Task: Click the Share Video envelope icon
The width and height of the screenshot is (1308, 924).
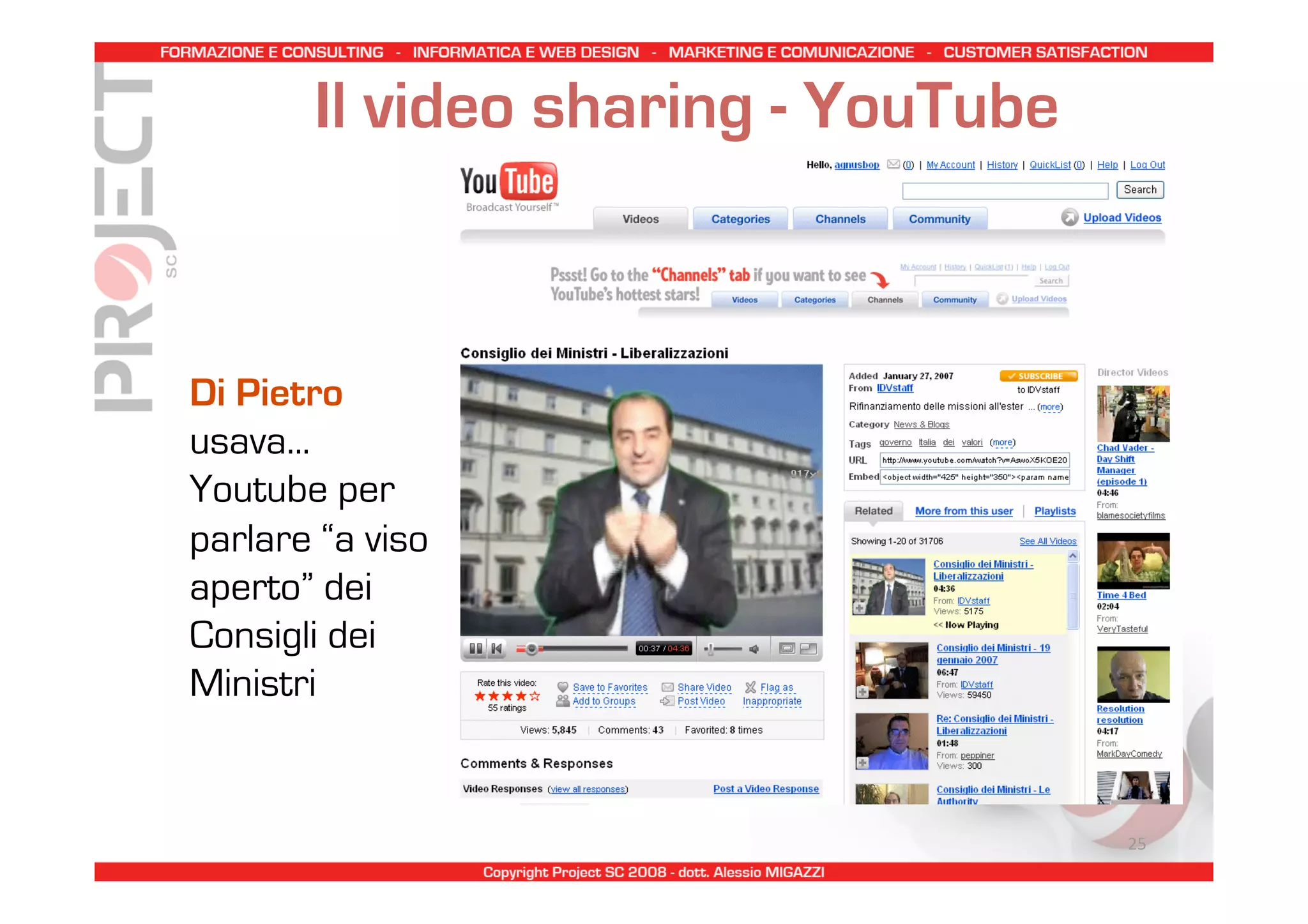Action: (667, 687)
